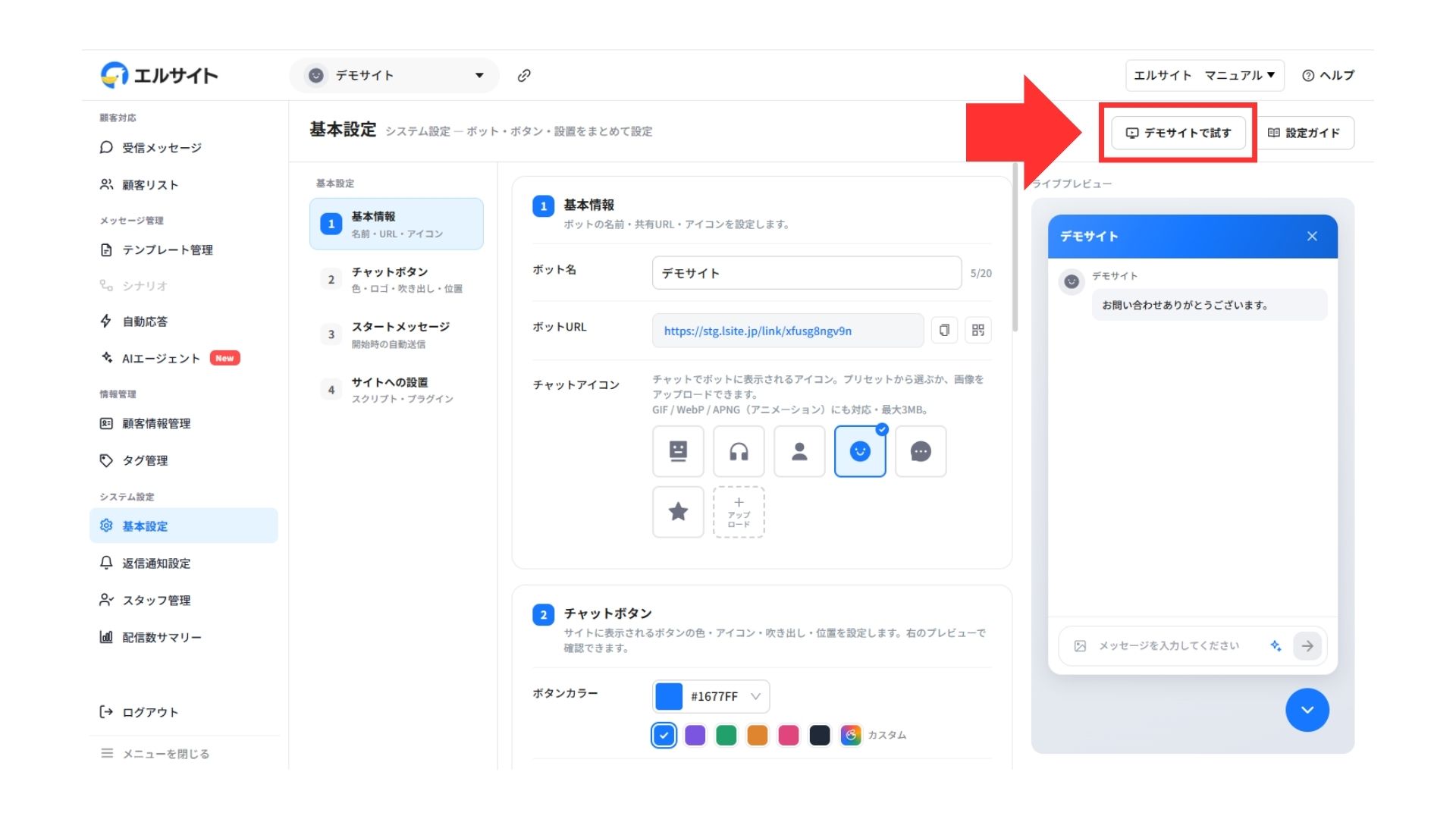The height and width of the screenshot is (819, 1456).
Task: Open QR code for bot URL
Action: (978, 330)
